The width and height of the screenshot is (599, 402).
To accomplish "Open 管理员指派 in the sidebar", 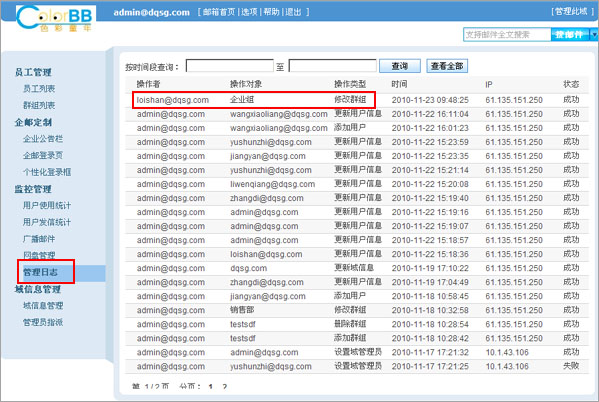I will click(43, 323).
